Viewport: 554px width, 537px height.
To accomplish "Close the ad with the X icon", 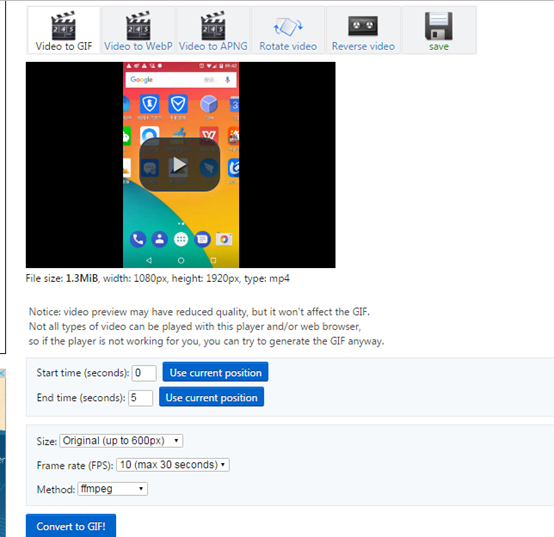I will (x=2, y=373).
